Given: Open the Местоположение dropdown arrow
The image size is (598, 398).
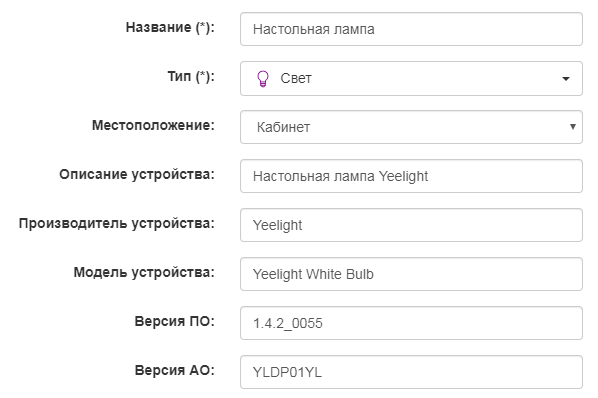Looking at the screenshot, I should (572, 127).
